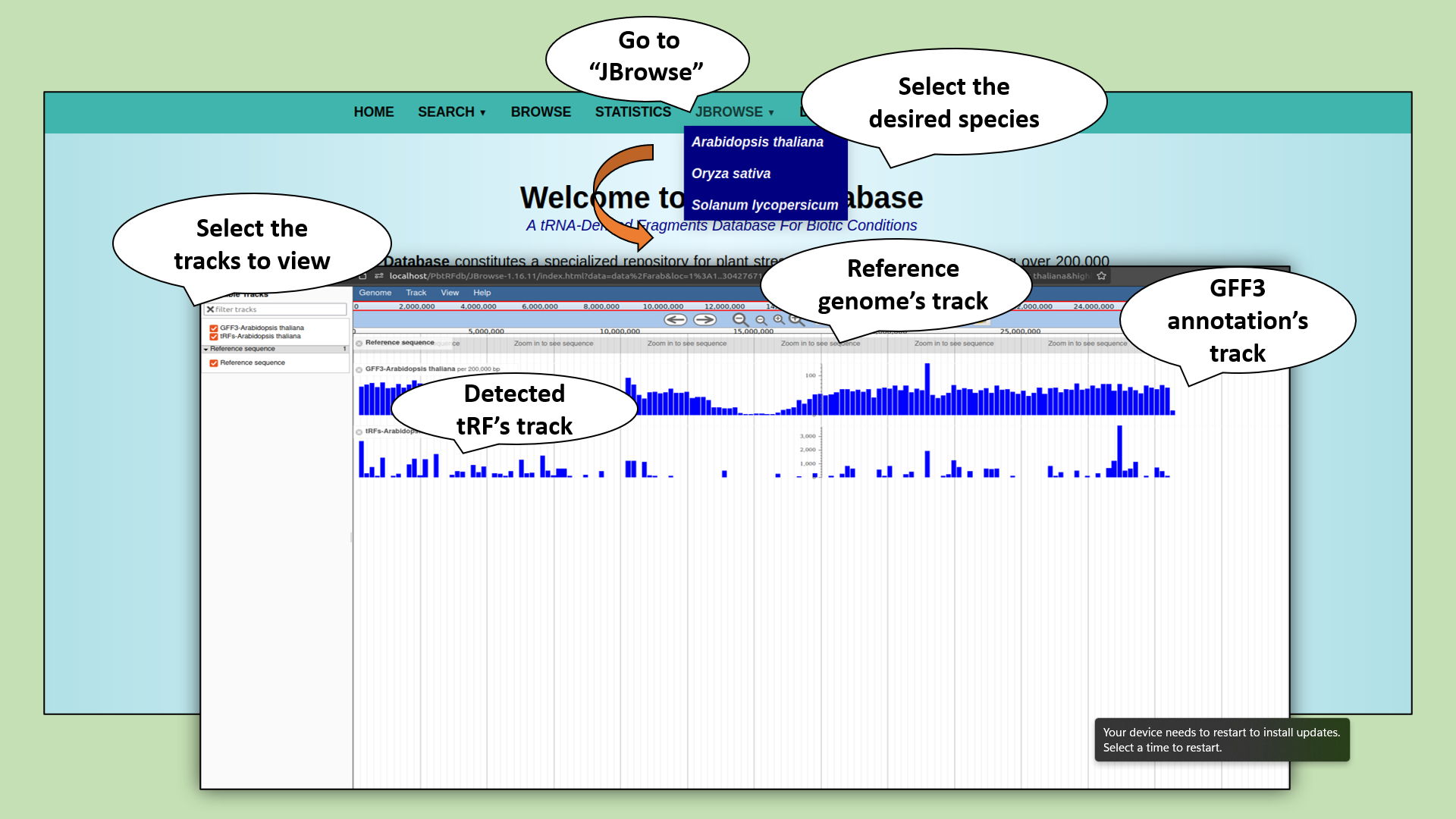This screenshot has height=819, width=1456.
Task: Uncheck tRFs-Arabidopsis thaliana track checkbox
Action: [214, 337]
